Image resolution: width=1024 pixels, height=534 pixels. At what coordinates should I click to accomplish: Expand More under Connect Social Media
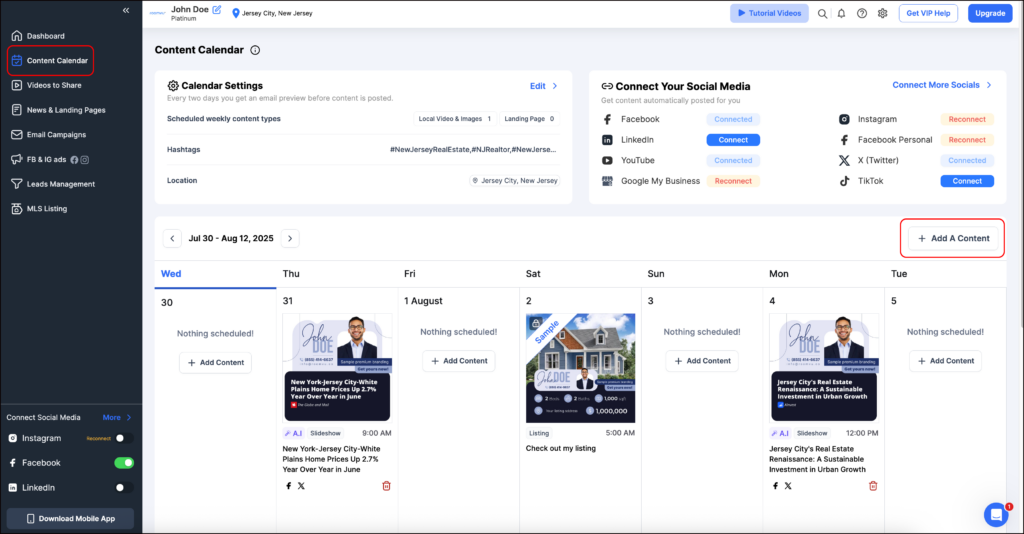click(x=116, y=417)
